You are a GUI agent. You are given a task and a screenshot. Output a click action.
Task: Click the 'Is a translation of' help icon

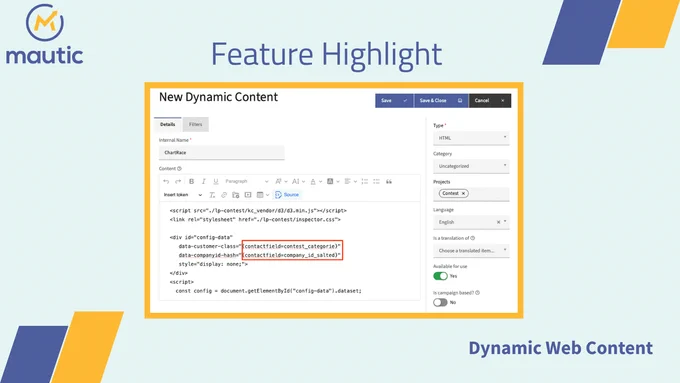point(473,238)
